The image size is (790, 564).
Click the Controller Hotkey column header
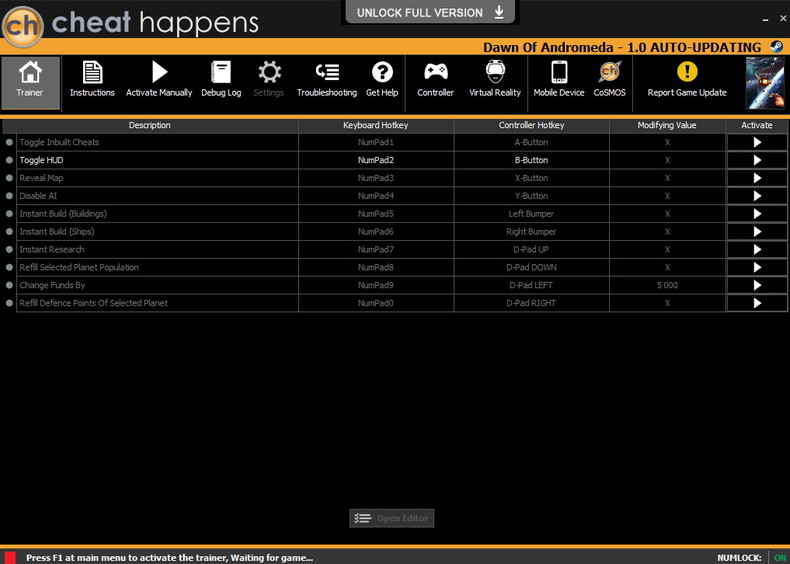pos(532,126)
